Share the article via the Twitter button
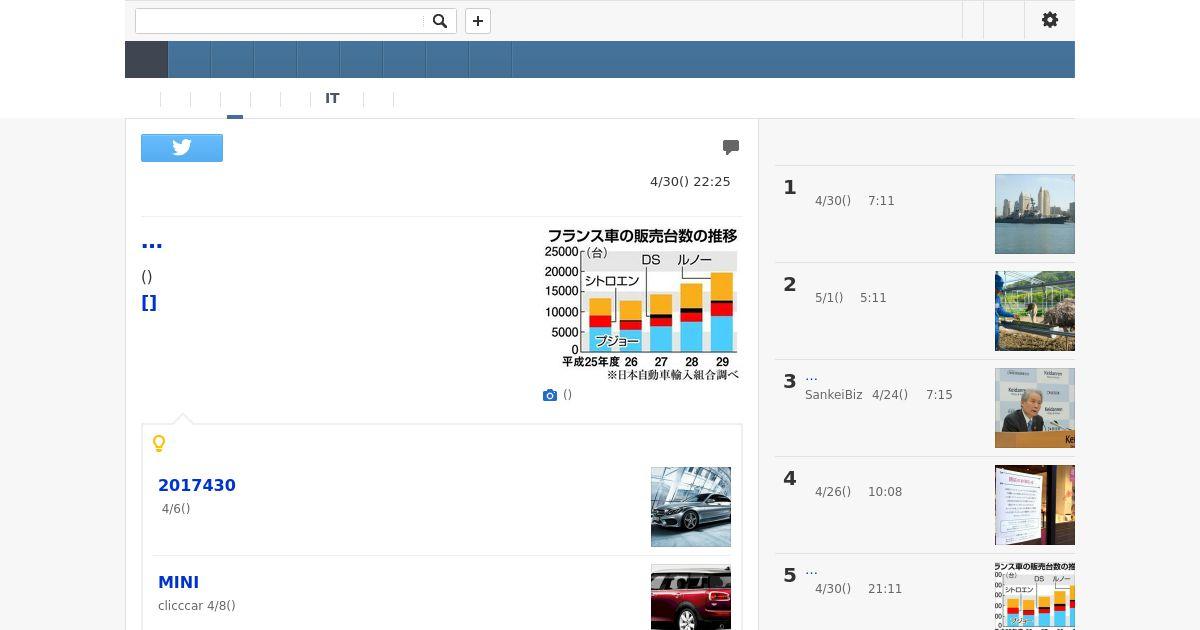This screenshot has width=1200, height=630. [182, 148]
